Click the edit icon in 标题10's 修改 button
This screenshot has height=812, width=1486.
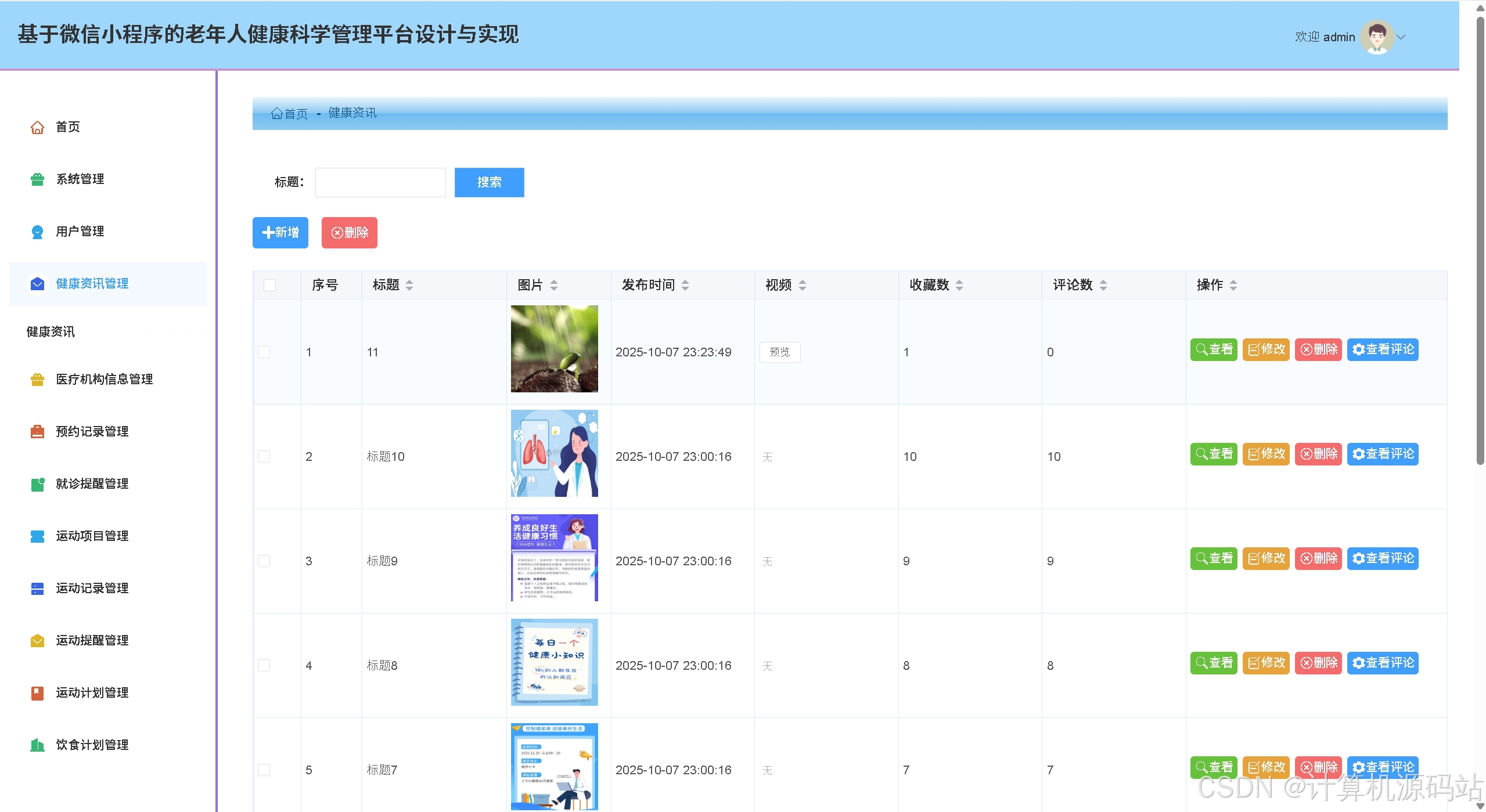(1254, 454)
